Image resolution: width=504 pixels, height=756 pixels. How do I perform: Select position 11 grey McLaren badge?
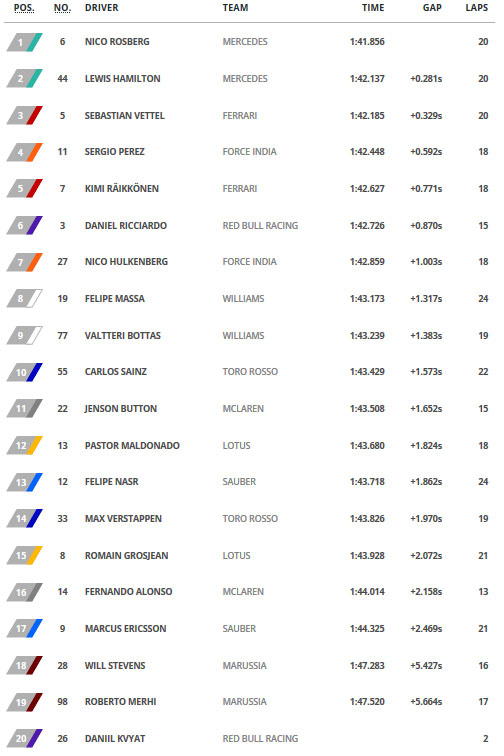pos(25,409)
